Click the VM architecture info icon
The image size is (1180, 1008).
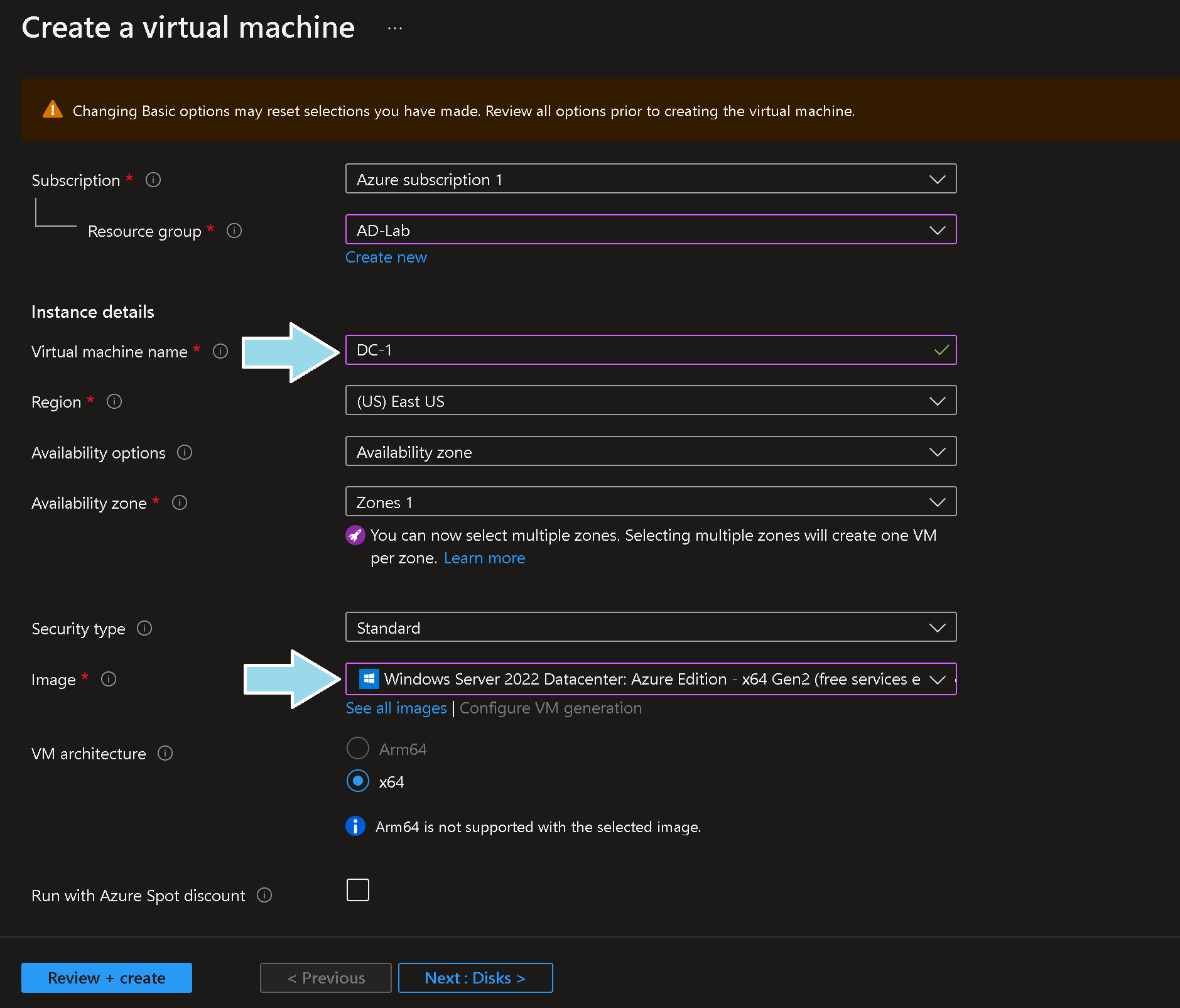[165, 753]
